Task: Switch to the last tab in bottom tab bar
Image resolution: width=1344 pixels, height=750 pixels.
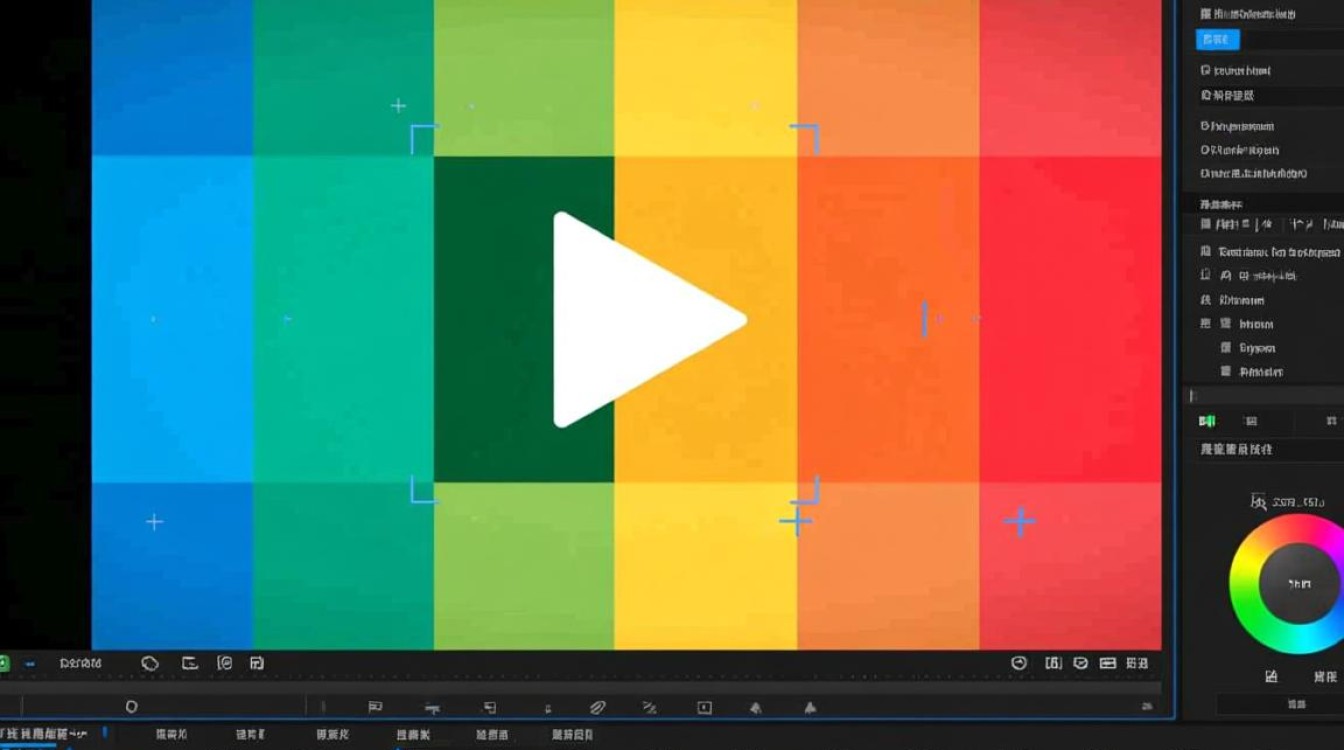Action: click(x=572, y=735)
